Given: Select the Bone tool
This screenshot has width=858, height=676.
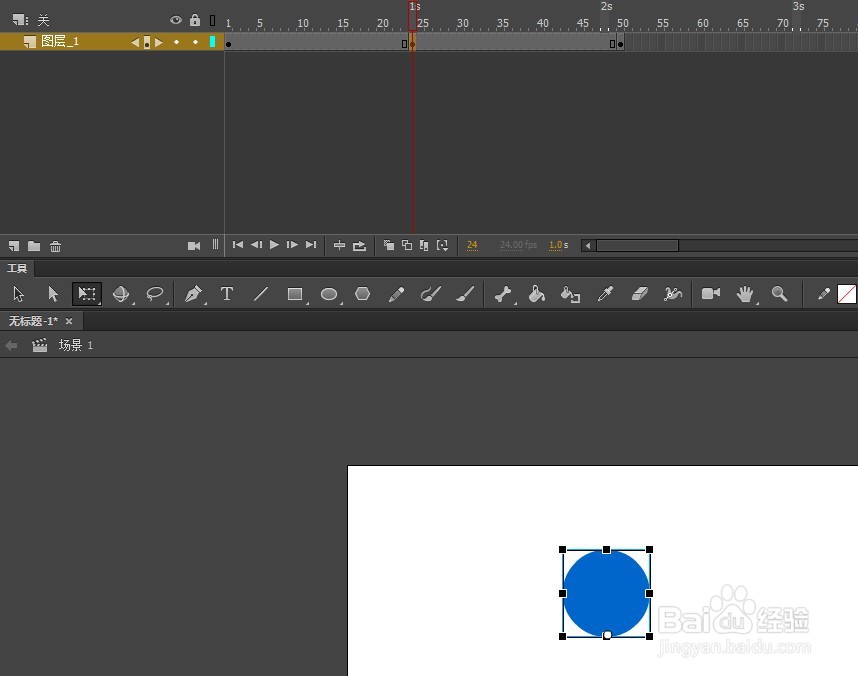Looking at the screenshot, I should tap(503, 294).
